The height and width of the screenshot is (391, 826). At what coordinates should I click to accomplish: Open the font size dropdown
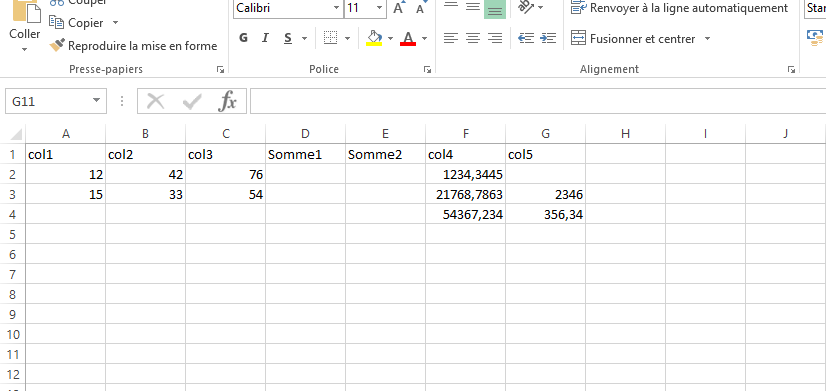[380, 8]
